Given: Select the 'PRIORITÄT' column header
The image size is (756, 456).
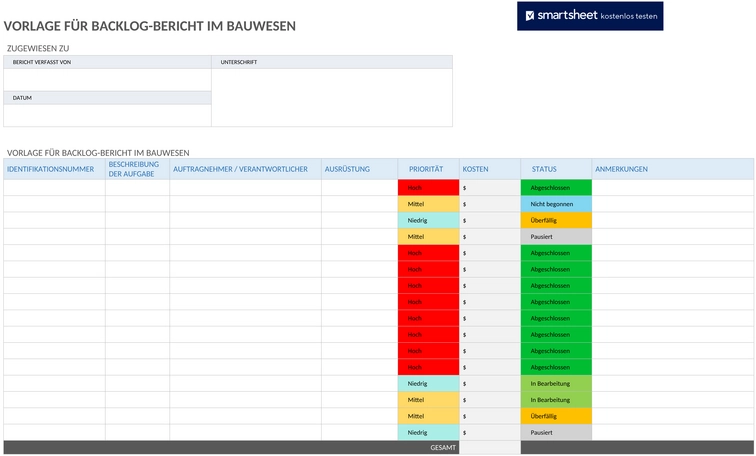Looking at the screenshot, I should [429, 169].
